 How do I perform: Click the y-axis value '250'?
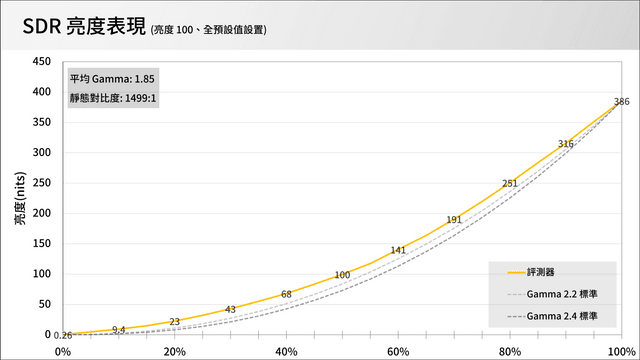pyautogui.click(x=42, y=183)
